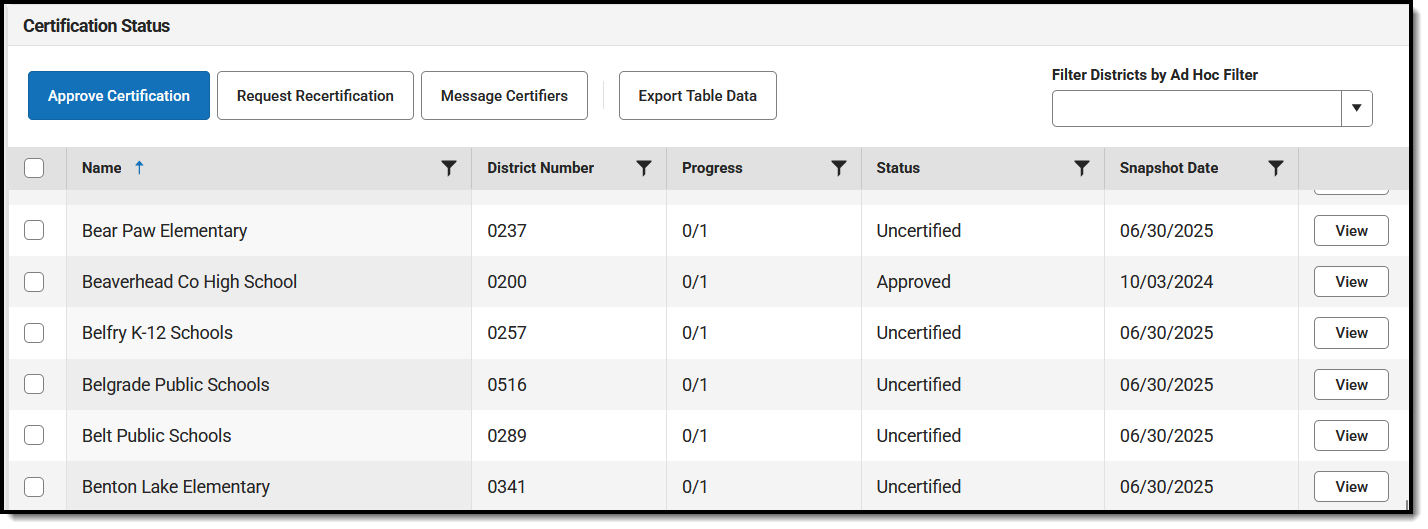Sort by the Status column header
Screen dimensions: 1428x529
(x=898, y=168)
